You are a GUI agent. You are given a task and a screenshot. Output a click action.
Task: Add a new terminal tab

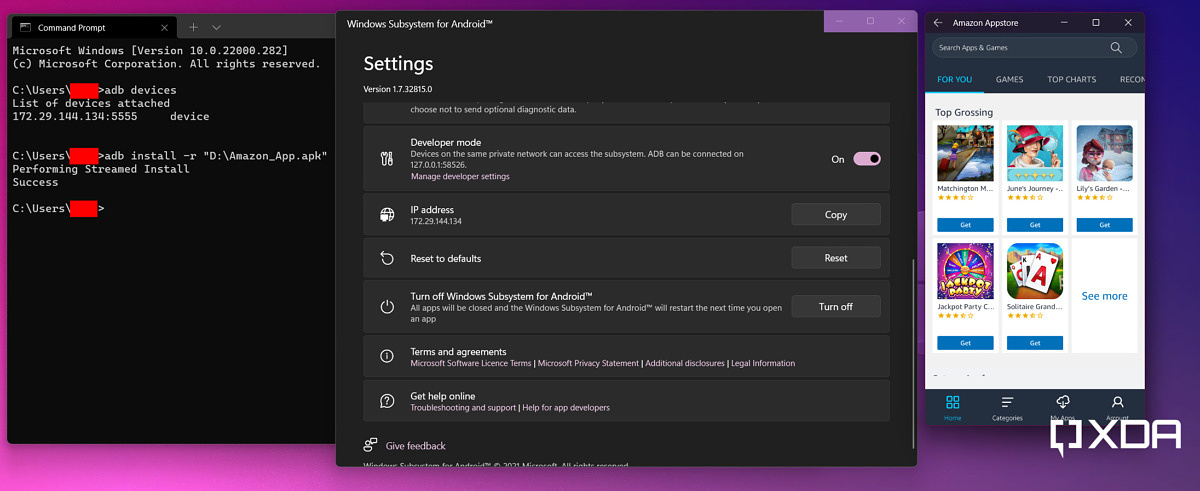(194, 27)
